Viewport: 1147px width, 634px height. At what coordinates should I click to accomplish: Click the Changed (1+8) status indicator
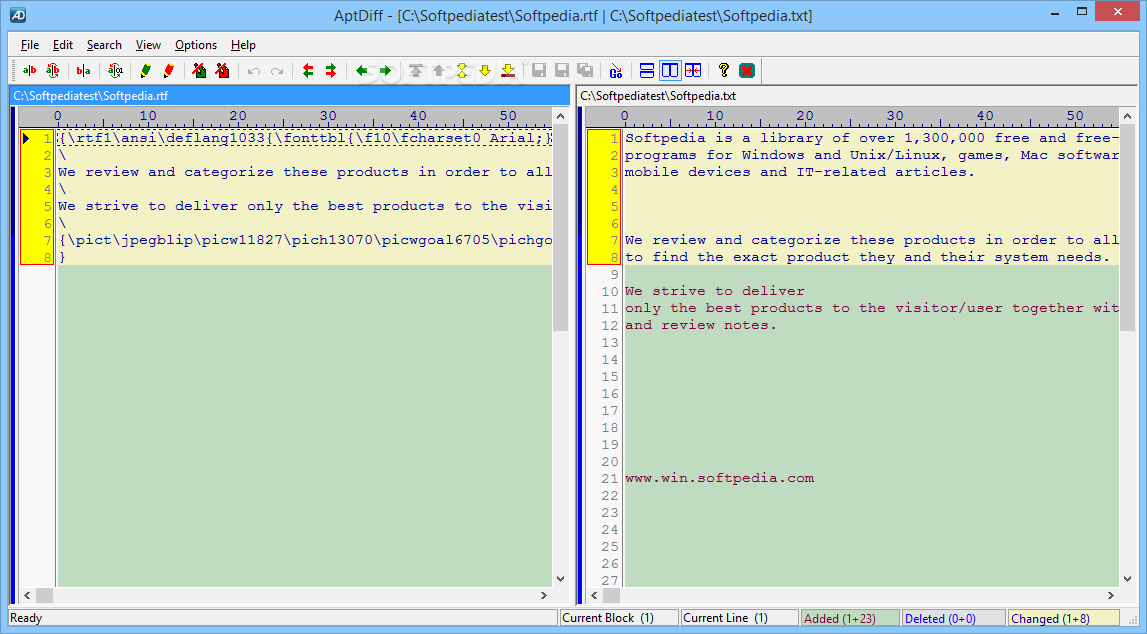pos(1064,619)
